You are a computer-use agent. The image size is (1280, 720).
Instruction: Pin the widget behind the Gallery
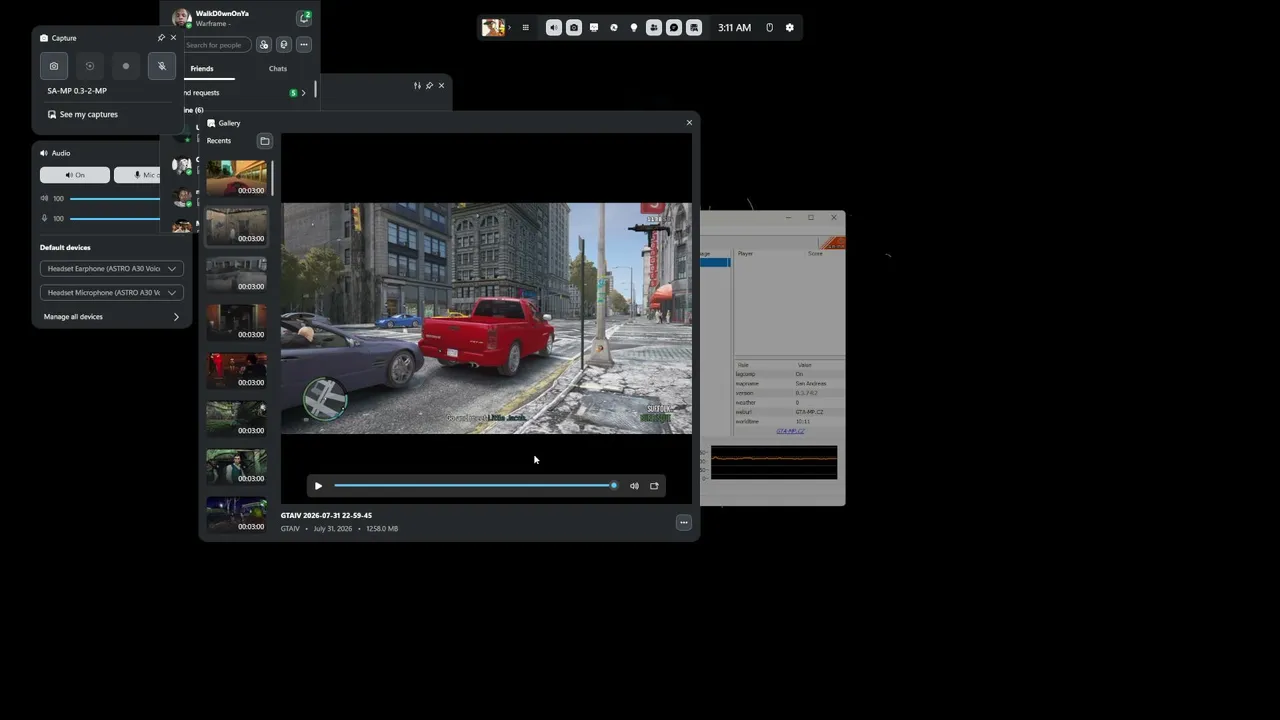429,86
